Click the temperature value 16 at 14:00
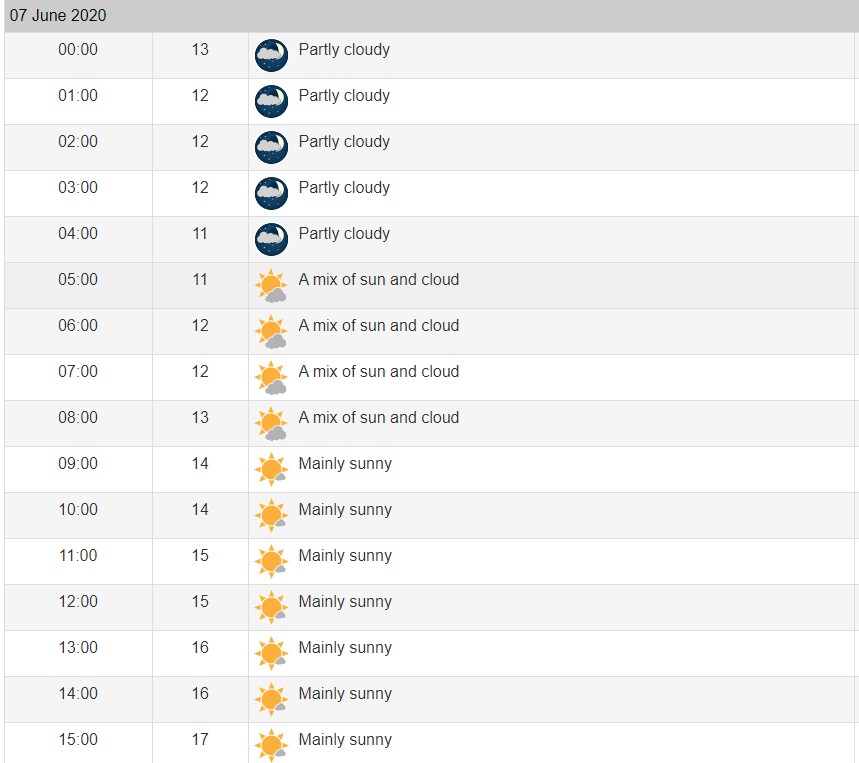This screenshot has width=859, height=763. [200, 694]
